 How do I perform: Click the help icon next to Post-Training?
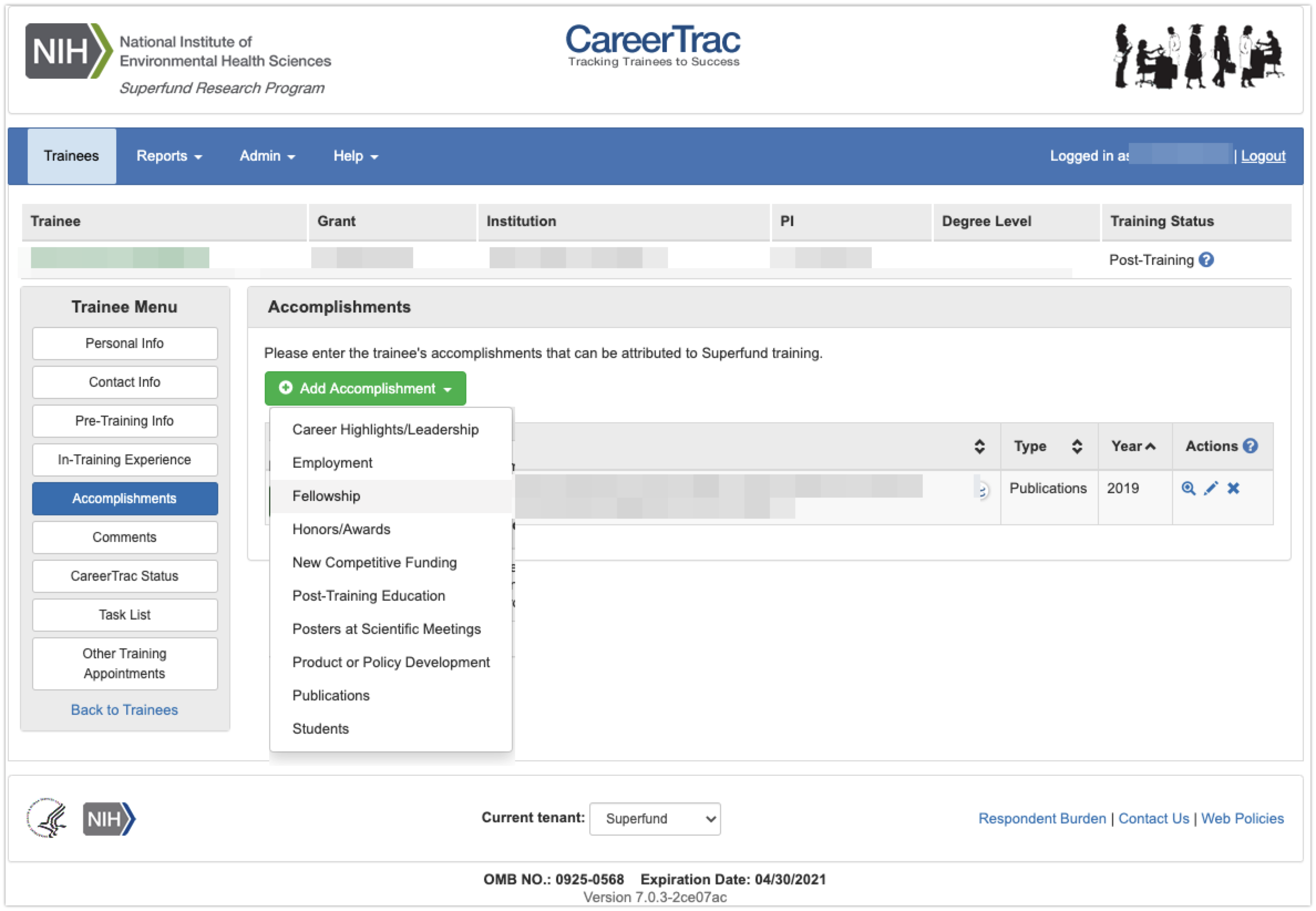[x=1206, y=260]
